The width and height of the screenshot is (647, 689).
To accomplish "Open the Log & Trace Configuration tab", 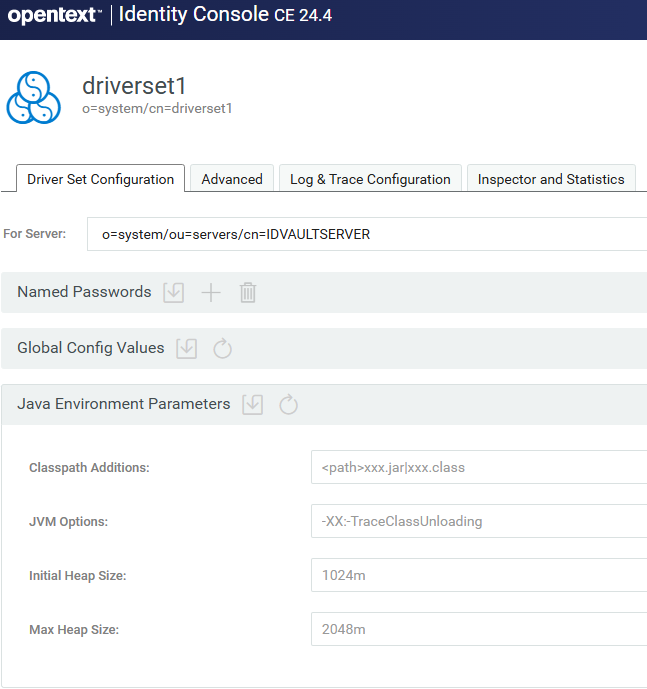I will tap(370, 179).
